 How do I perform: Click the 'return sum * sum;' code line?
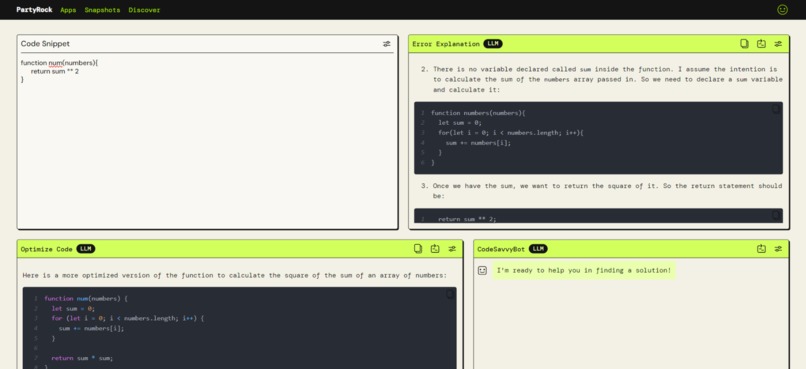[82, 358]
